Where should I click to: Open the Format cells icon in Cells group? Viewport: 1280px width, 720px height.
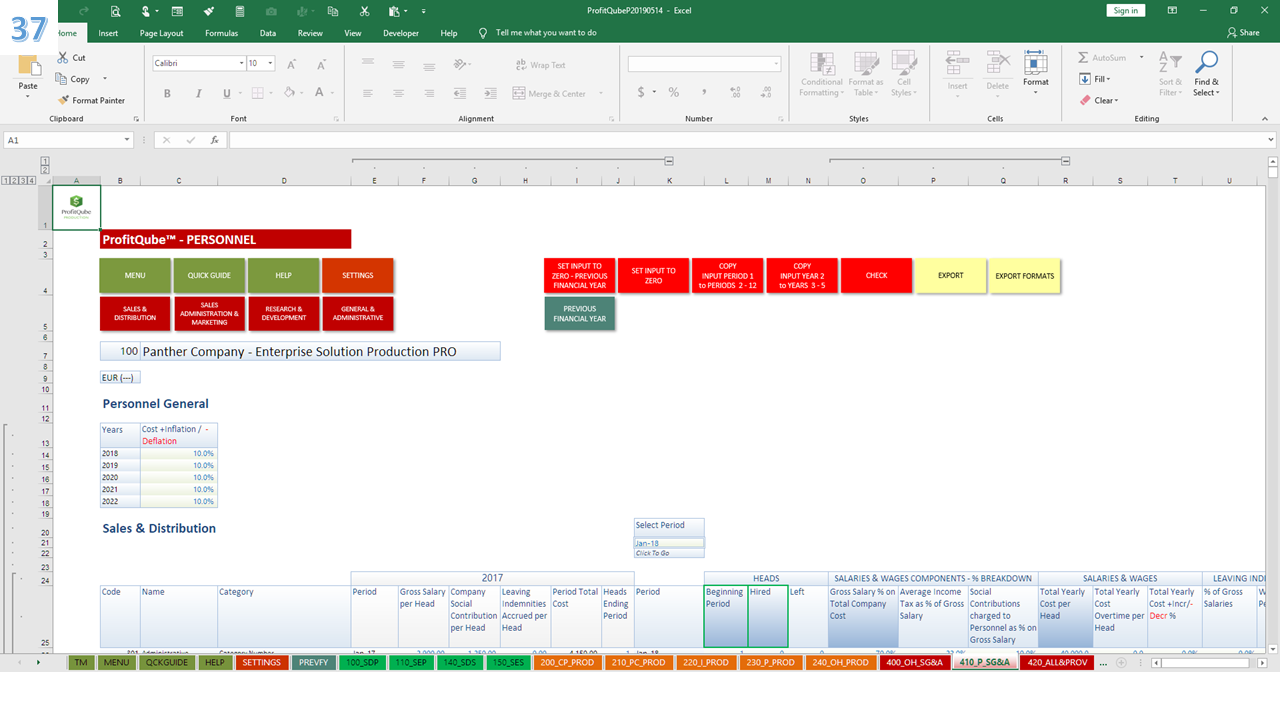click(1036, 64)
